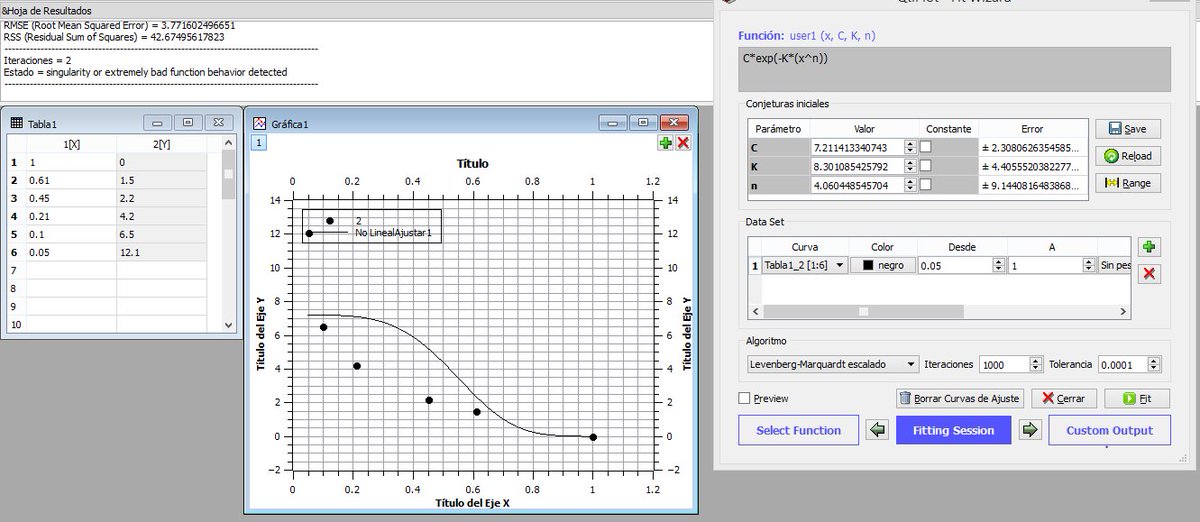Click the function formula text box
This screenshot has height=522, width=1200.
(954, 69)
